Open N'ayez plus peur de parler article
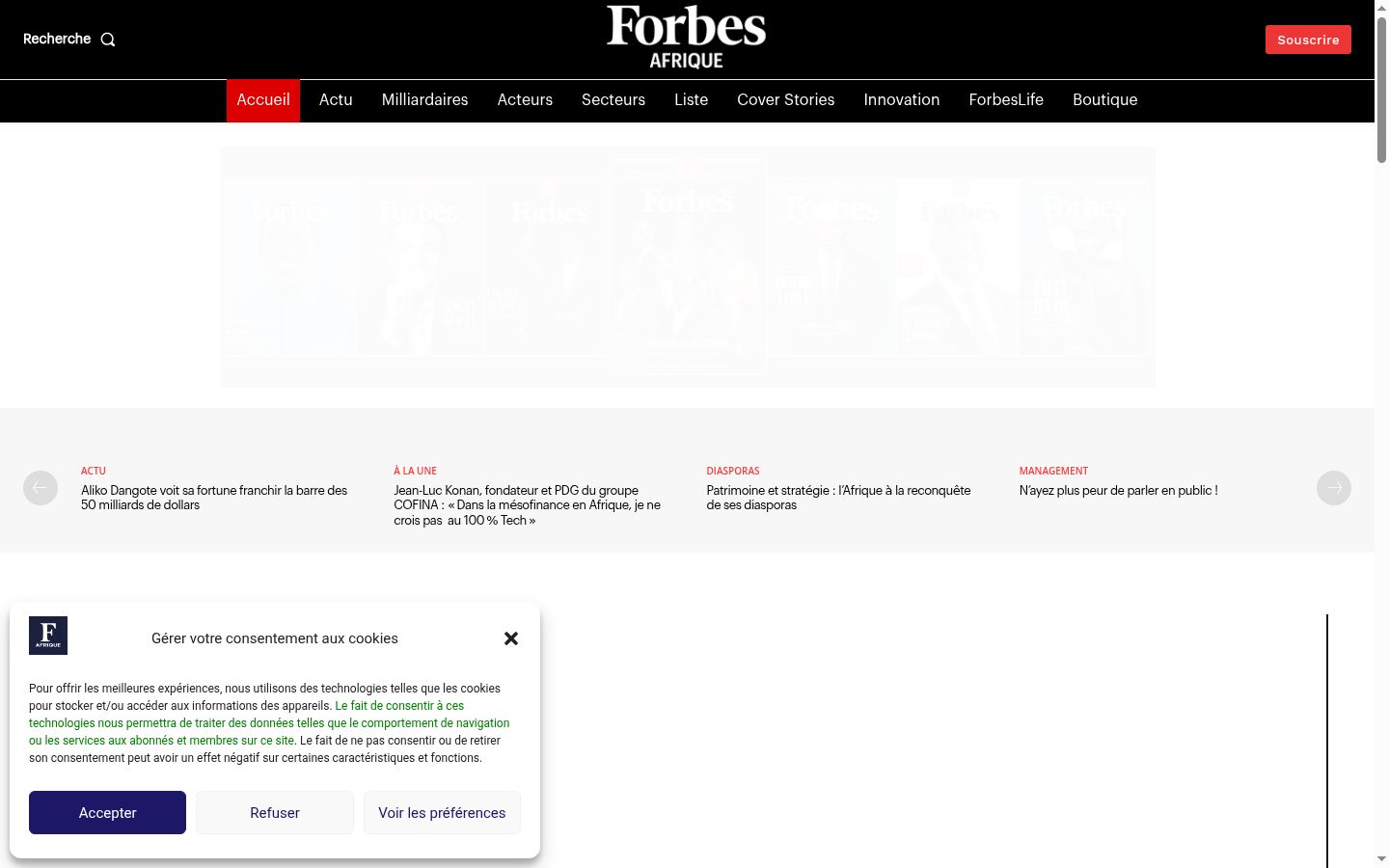This screenshot has height=868, width=1389. (x=1119, y=491)
